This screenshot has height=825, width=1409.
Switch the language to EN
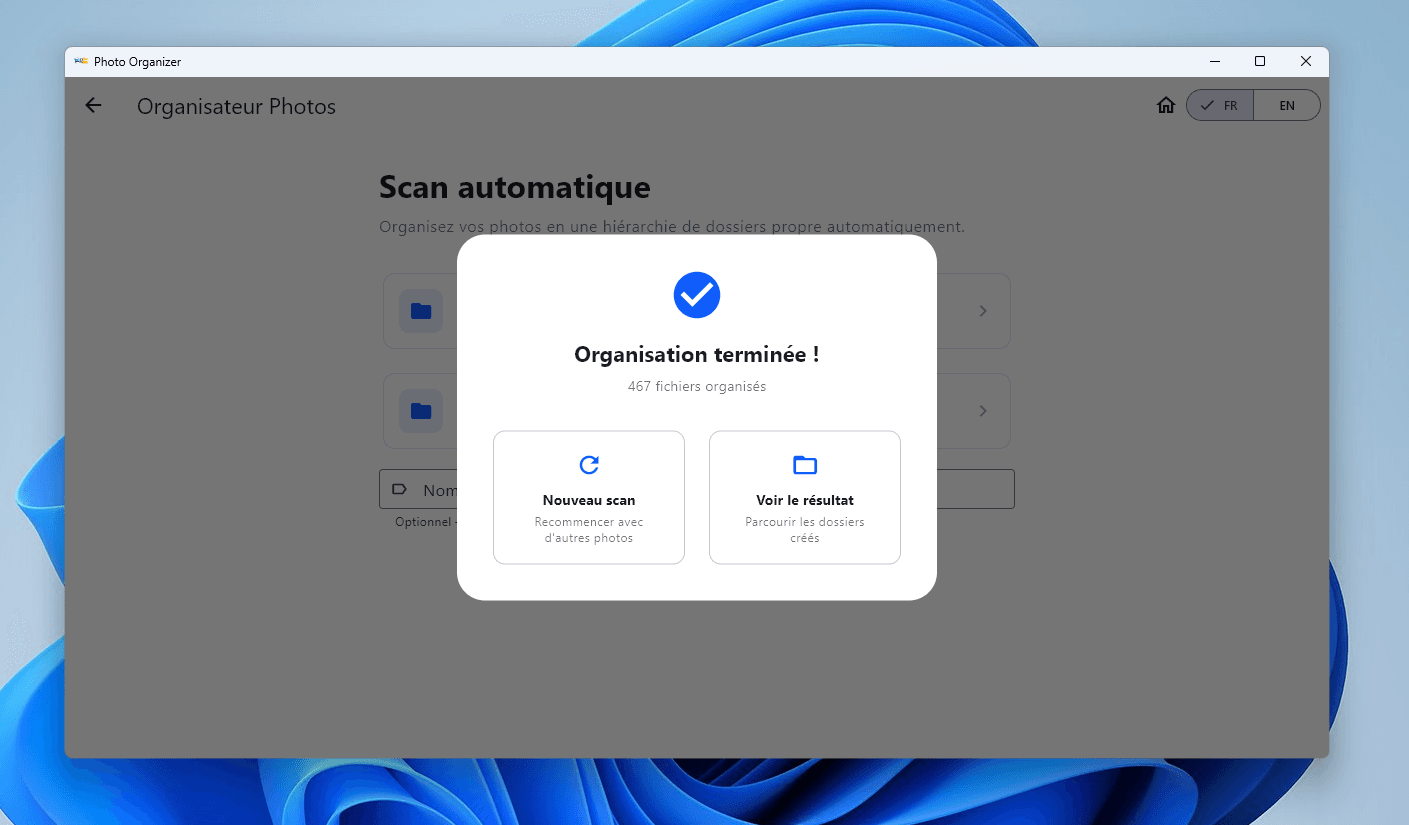pos(1286,106)
